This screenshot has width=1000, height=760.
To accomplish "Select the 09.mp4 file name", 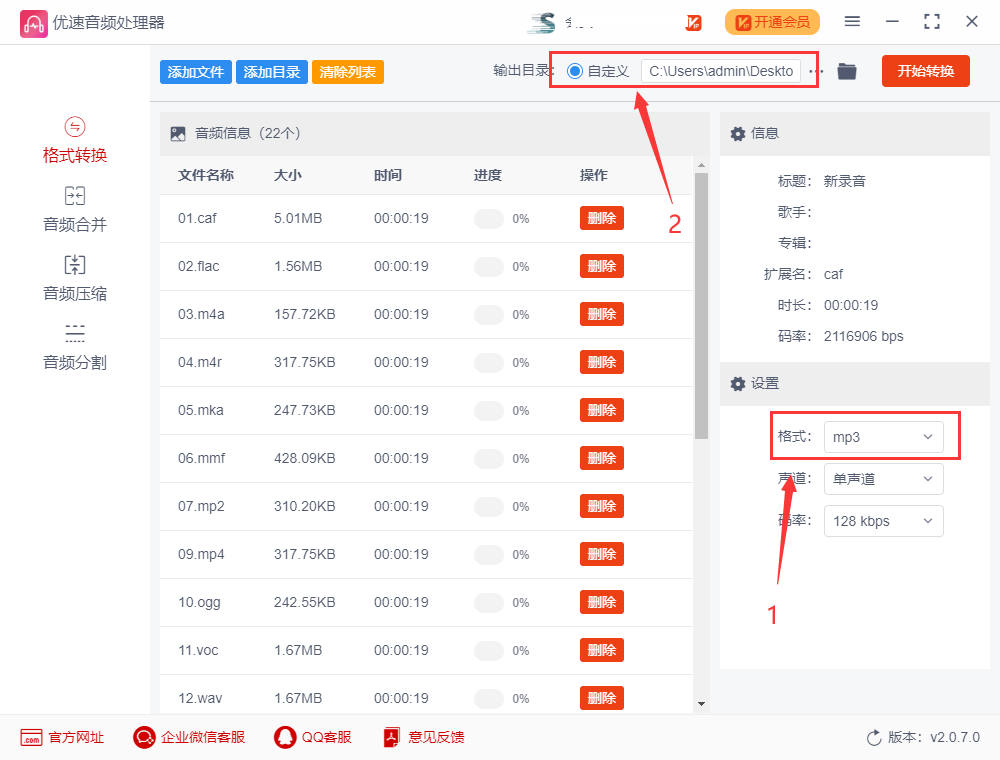I will [x=201, y=555].
